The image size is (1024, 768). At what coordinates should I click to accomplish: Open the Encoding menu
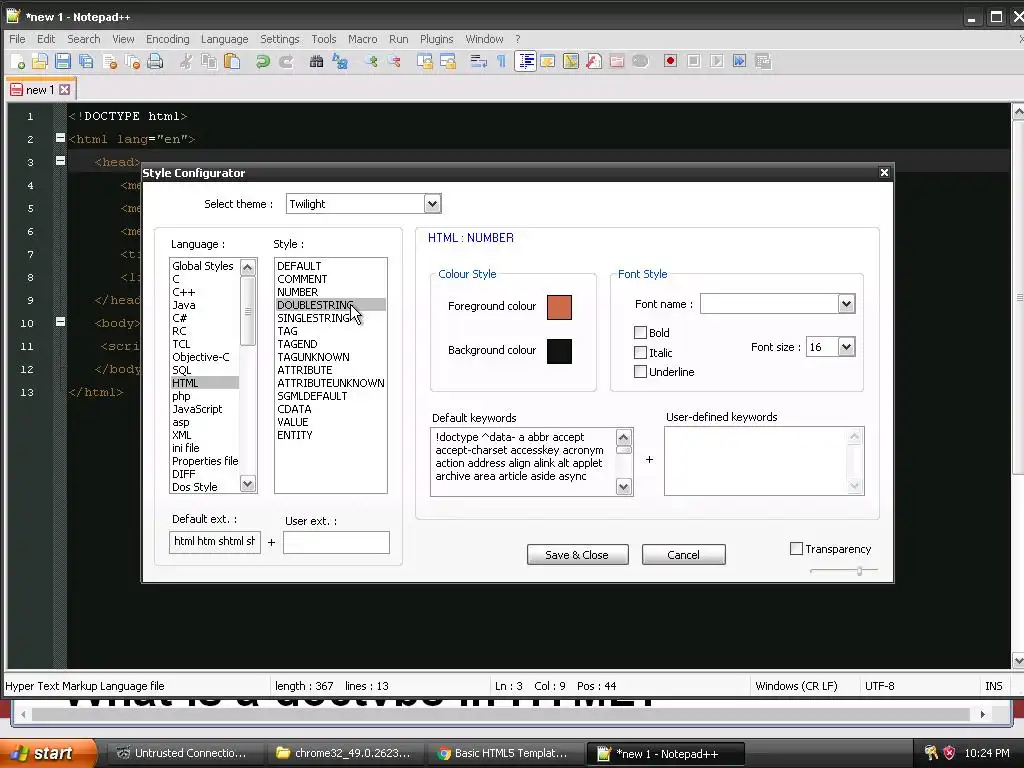(167, 39)
